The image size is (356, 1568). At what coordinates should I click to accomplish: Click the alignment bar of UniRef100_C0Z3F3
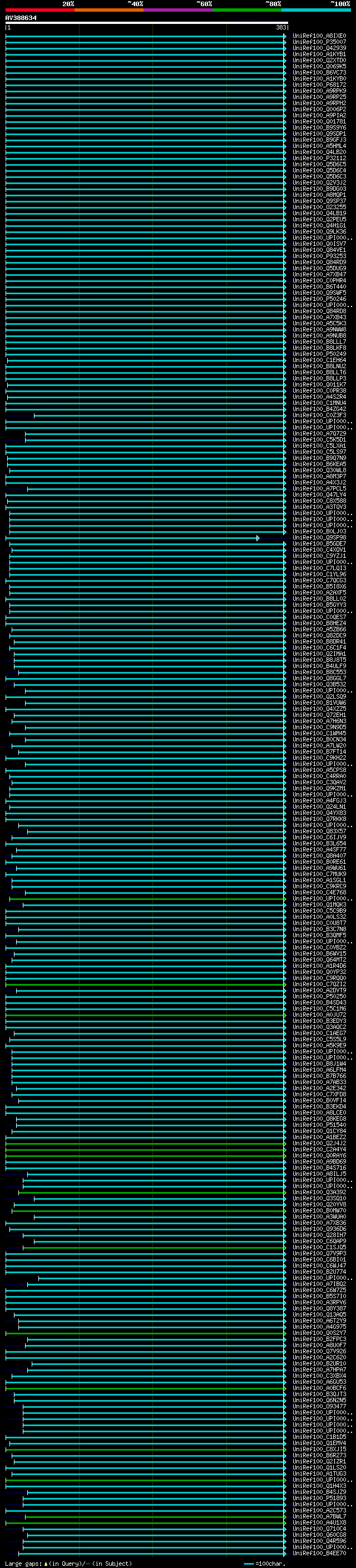[160, 415]
